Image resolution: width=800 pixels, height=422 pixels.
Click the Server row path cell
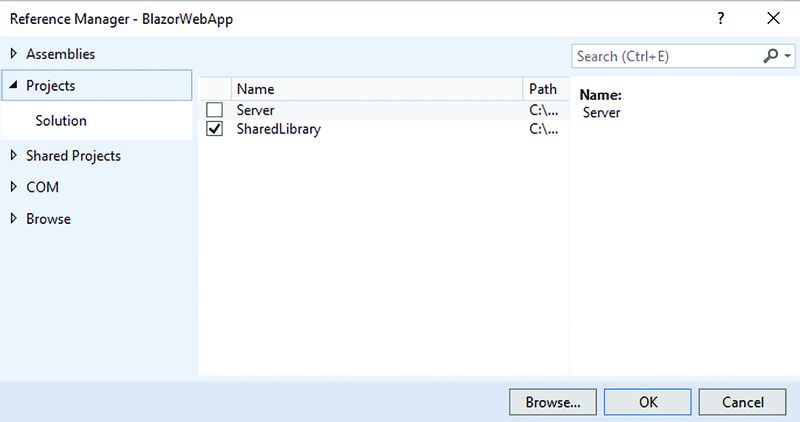543,110
